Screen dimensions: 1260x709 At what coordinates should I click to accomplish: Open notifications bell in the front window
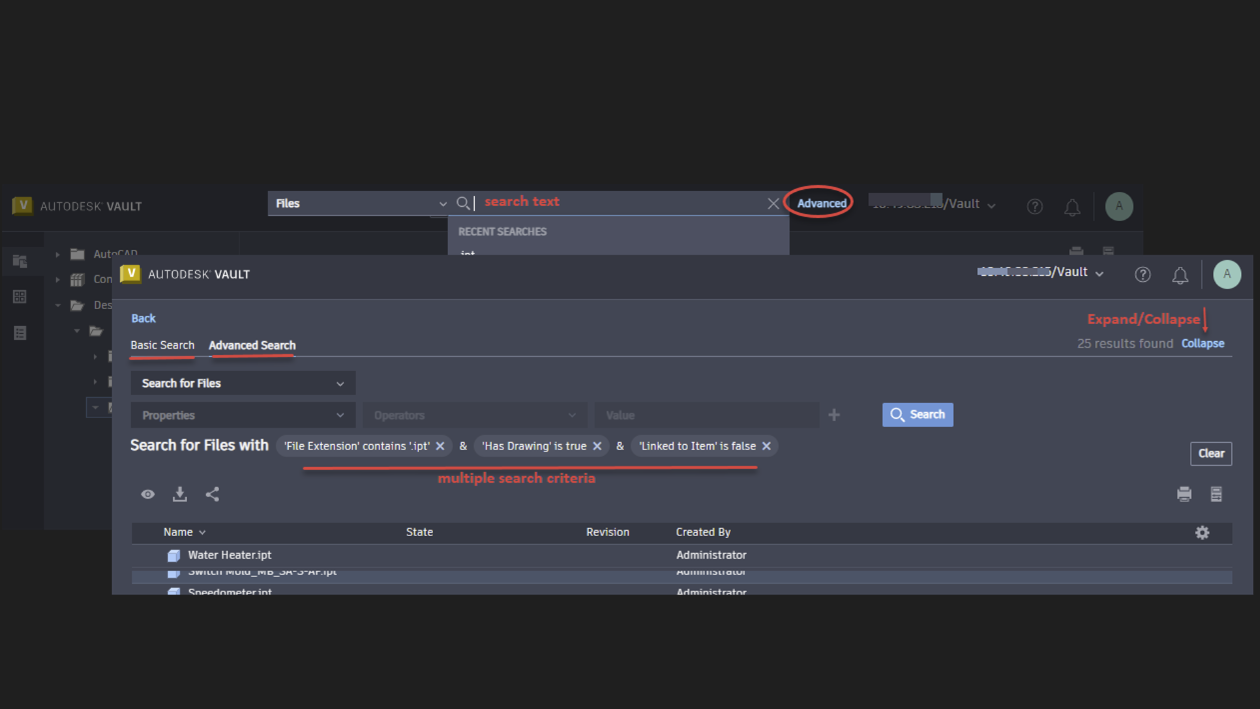pos(1180,275)
